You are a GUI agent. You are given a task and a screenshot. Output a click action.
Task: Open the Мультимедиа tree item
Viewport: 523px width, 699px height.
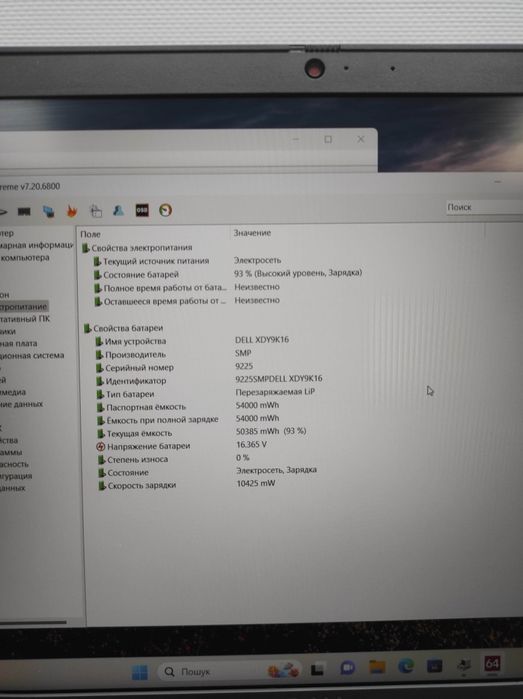[13, 392]
